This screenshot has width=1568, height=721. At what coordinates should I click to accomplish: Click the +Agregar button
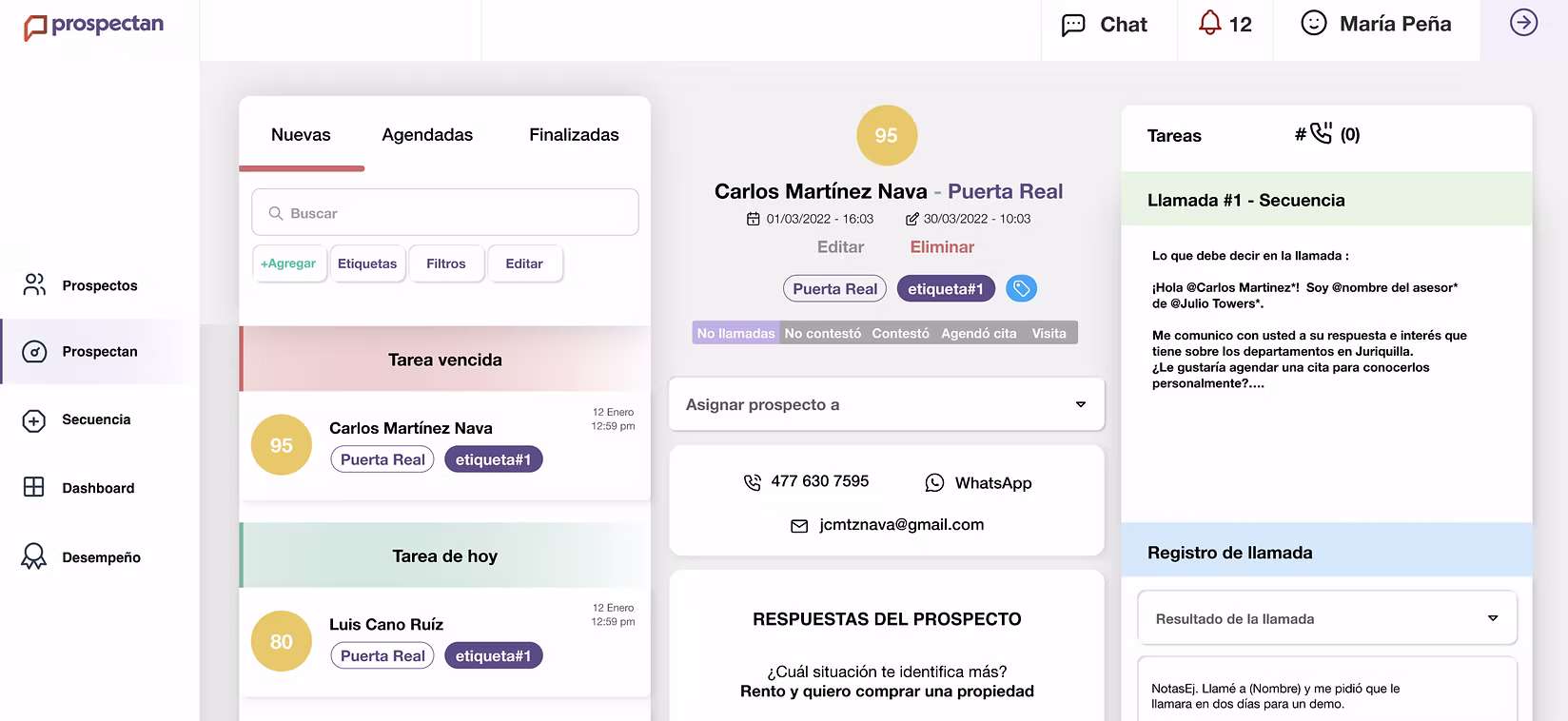[288, 263]
